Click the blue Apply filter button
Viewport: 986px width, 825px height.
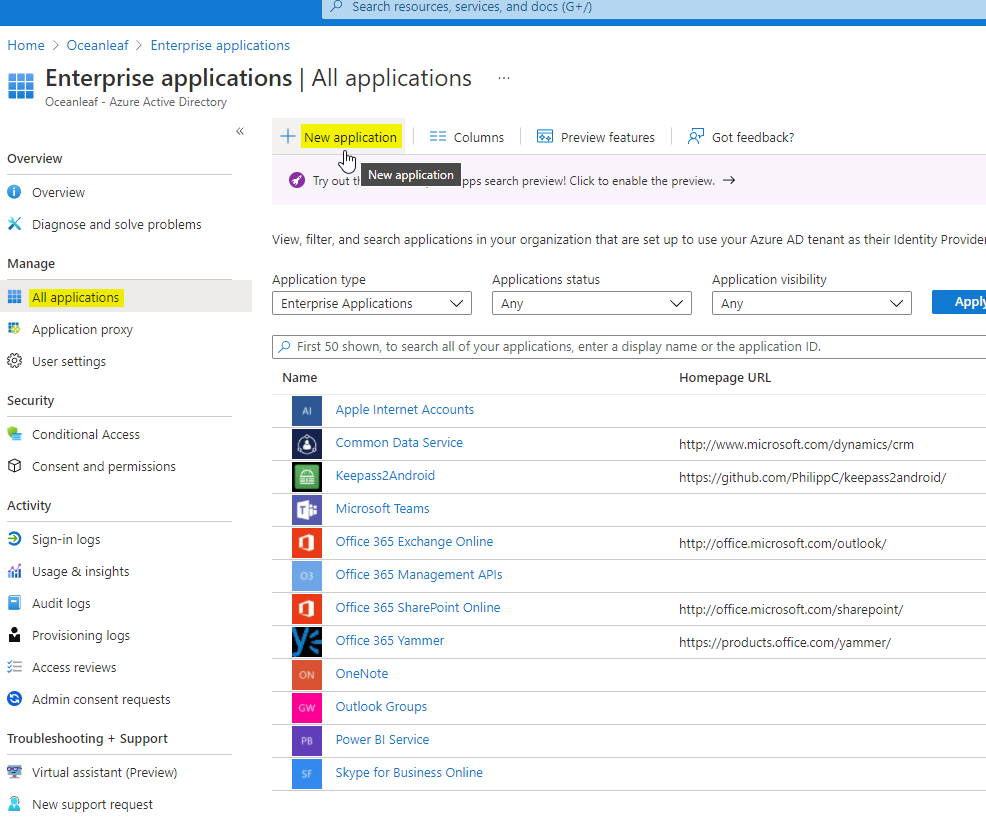pyautogui.click(x=965, y=302)
